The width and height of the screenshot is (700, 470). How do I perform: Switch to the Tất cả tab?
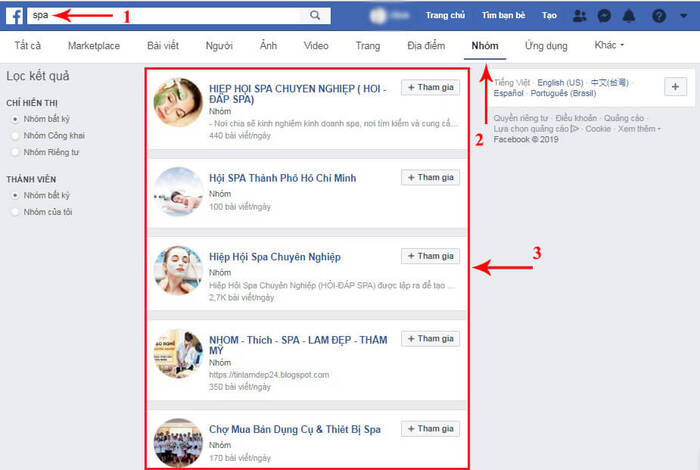point(28,46)
